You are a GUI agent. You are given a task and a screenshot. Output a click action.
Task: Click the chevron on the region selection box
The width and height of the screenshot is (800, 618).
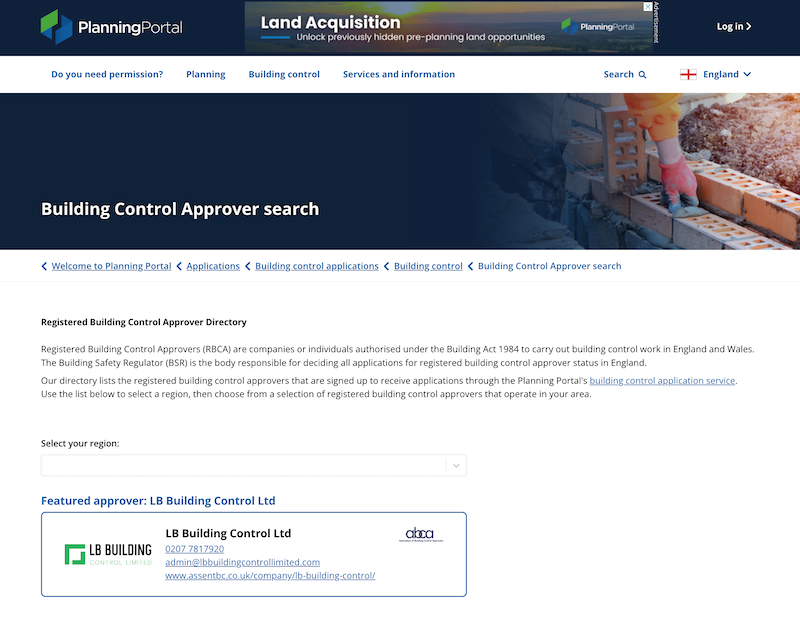[455, 465]
